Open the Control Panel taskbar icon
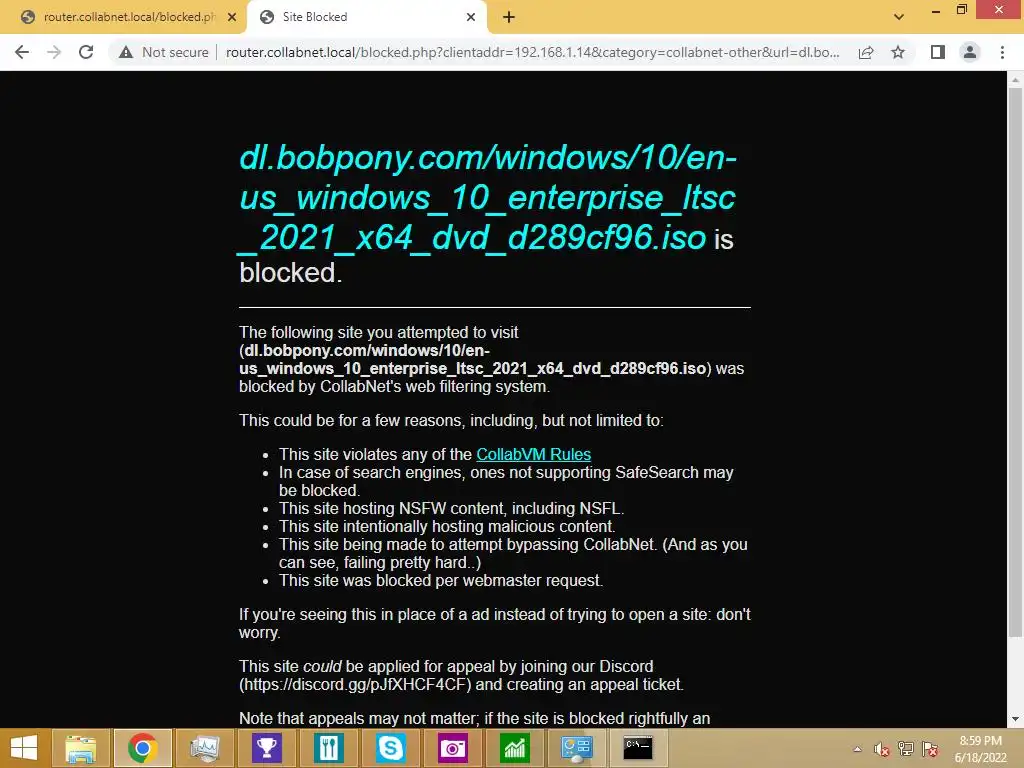1024x768 pixels. [x=576, y=748]
